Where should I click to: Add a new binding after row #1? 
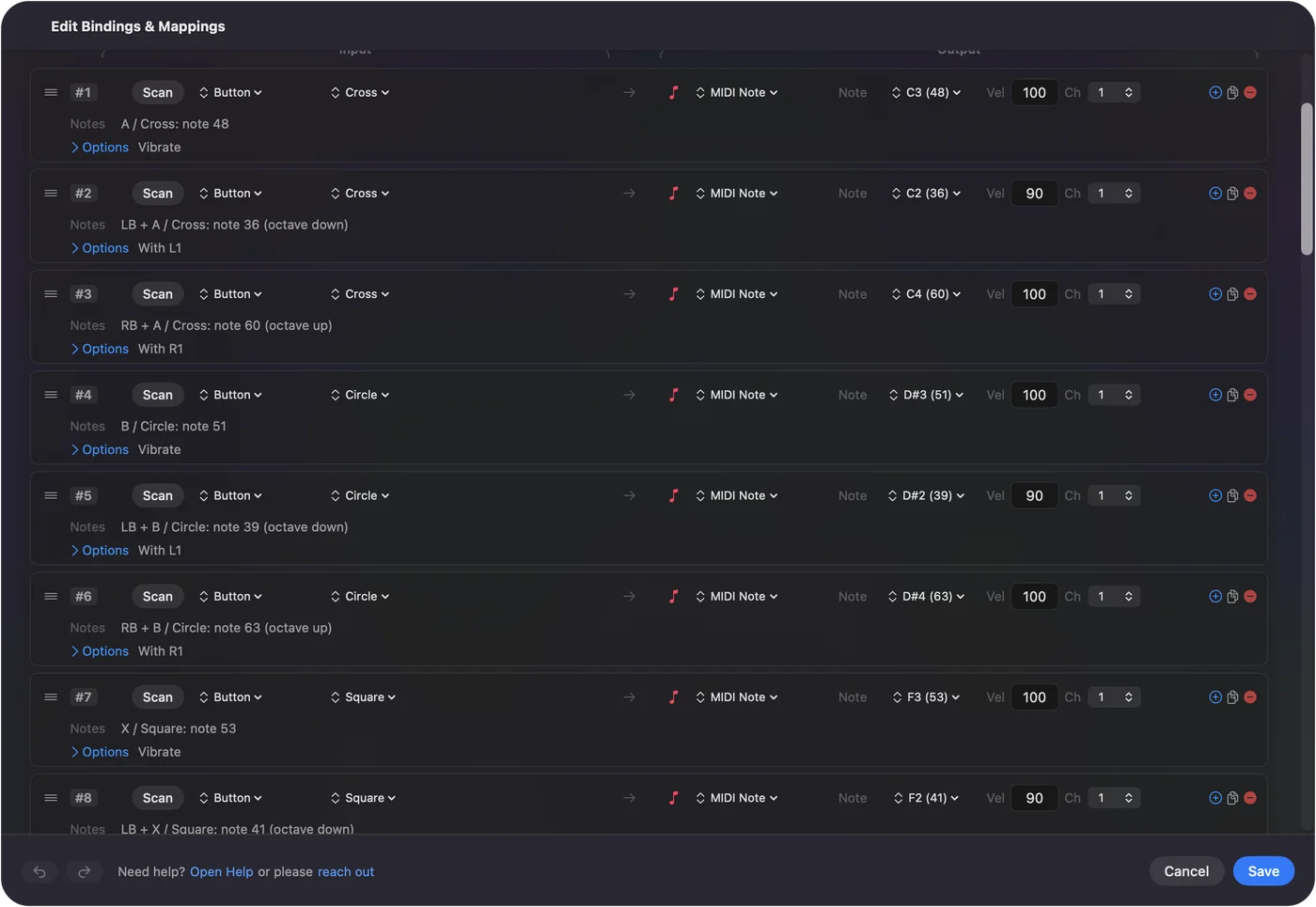coord(1215,92)
